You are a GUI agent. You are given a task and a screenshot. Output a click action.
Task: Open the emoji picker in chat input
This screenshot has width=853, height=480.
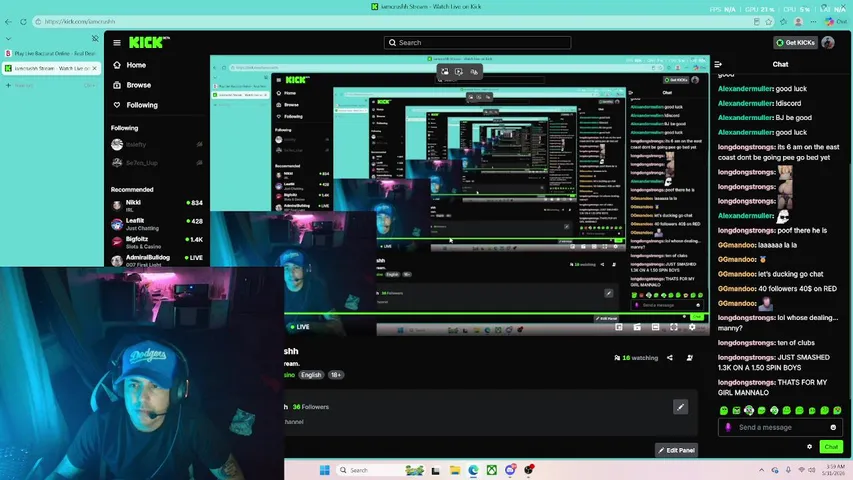[833, 427]
